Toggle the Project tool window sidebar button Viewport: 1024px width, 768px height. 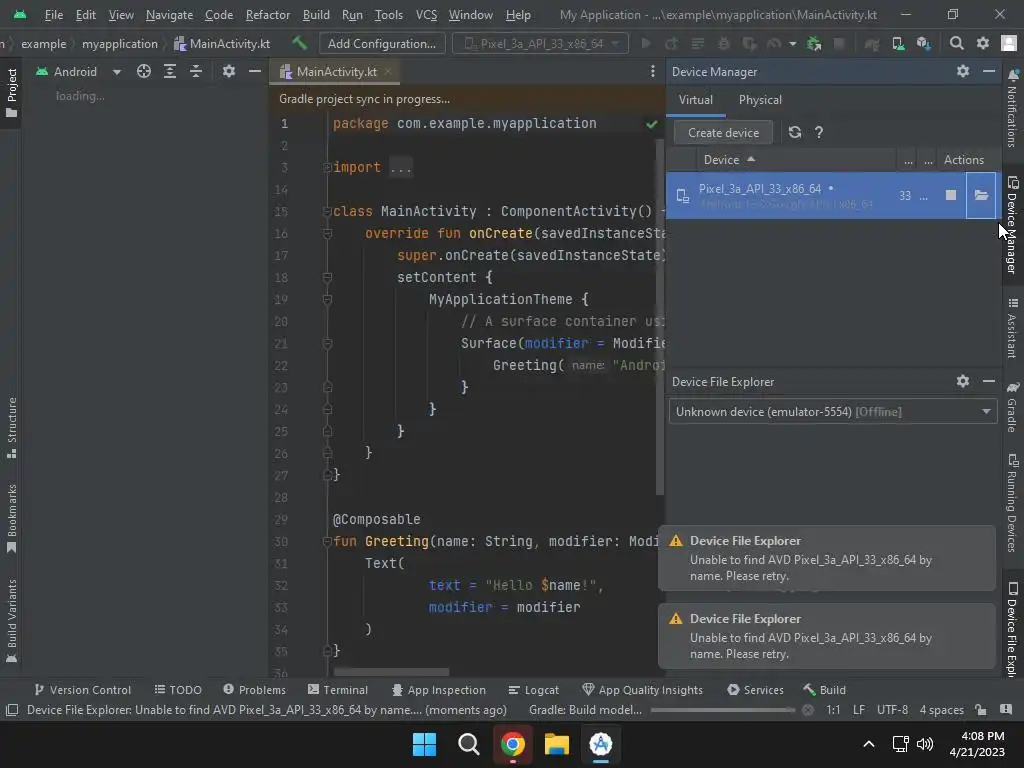pyautogui.click(x=12, y=93)
